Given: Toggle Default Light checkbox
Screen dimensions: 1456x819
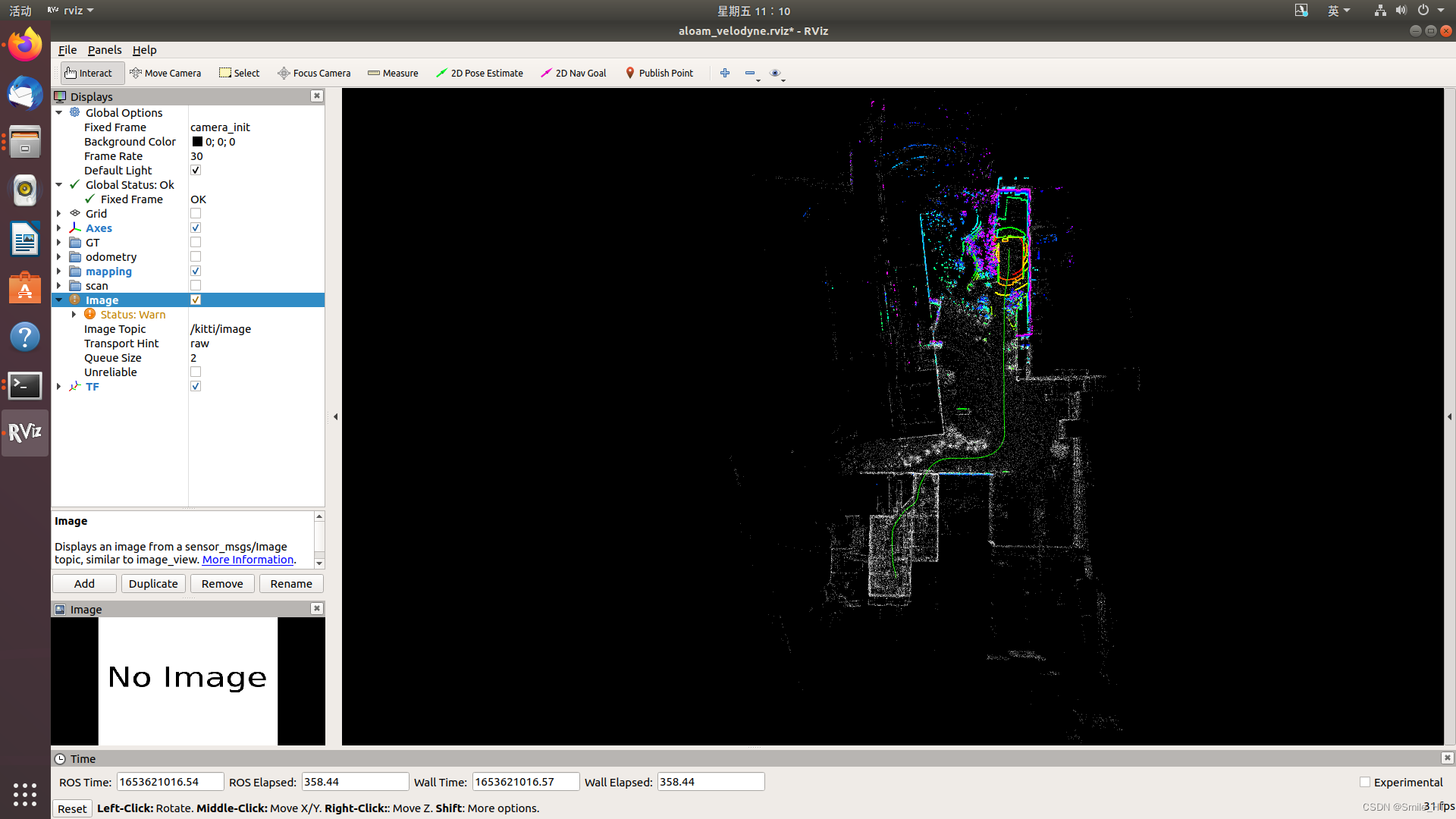Looking at the screenshot, I should (196, 171).
